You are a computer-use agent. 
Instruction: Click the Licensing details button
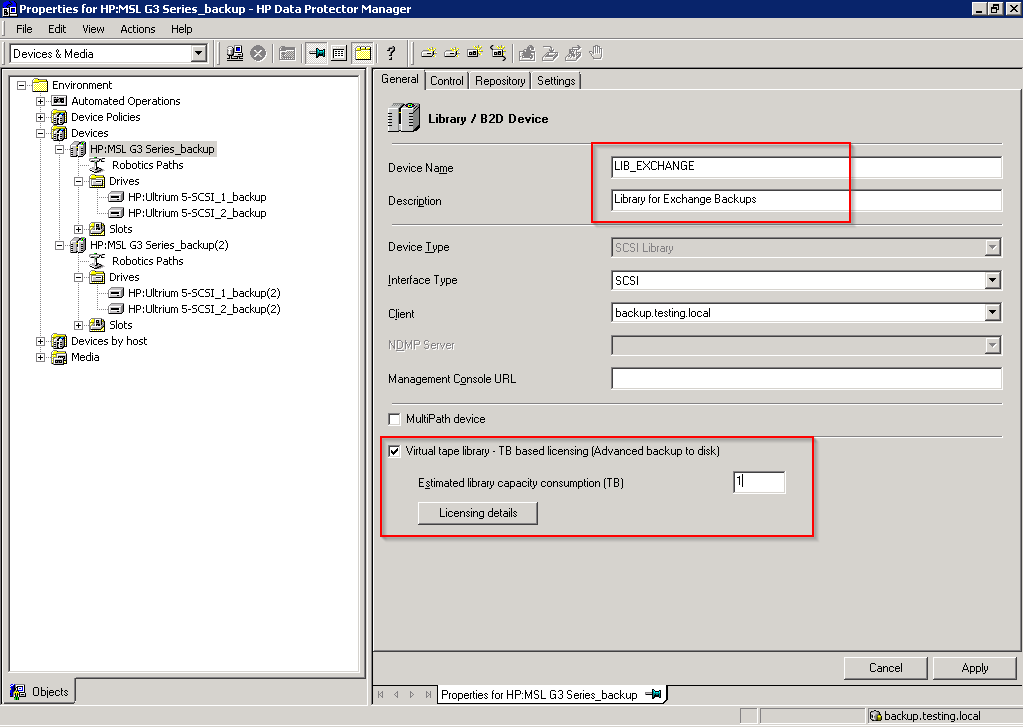(x=477, y=513)
